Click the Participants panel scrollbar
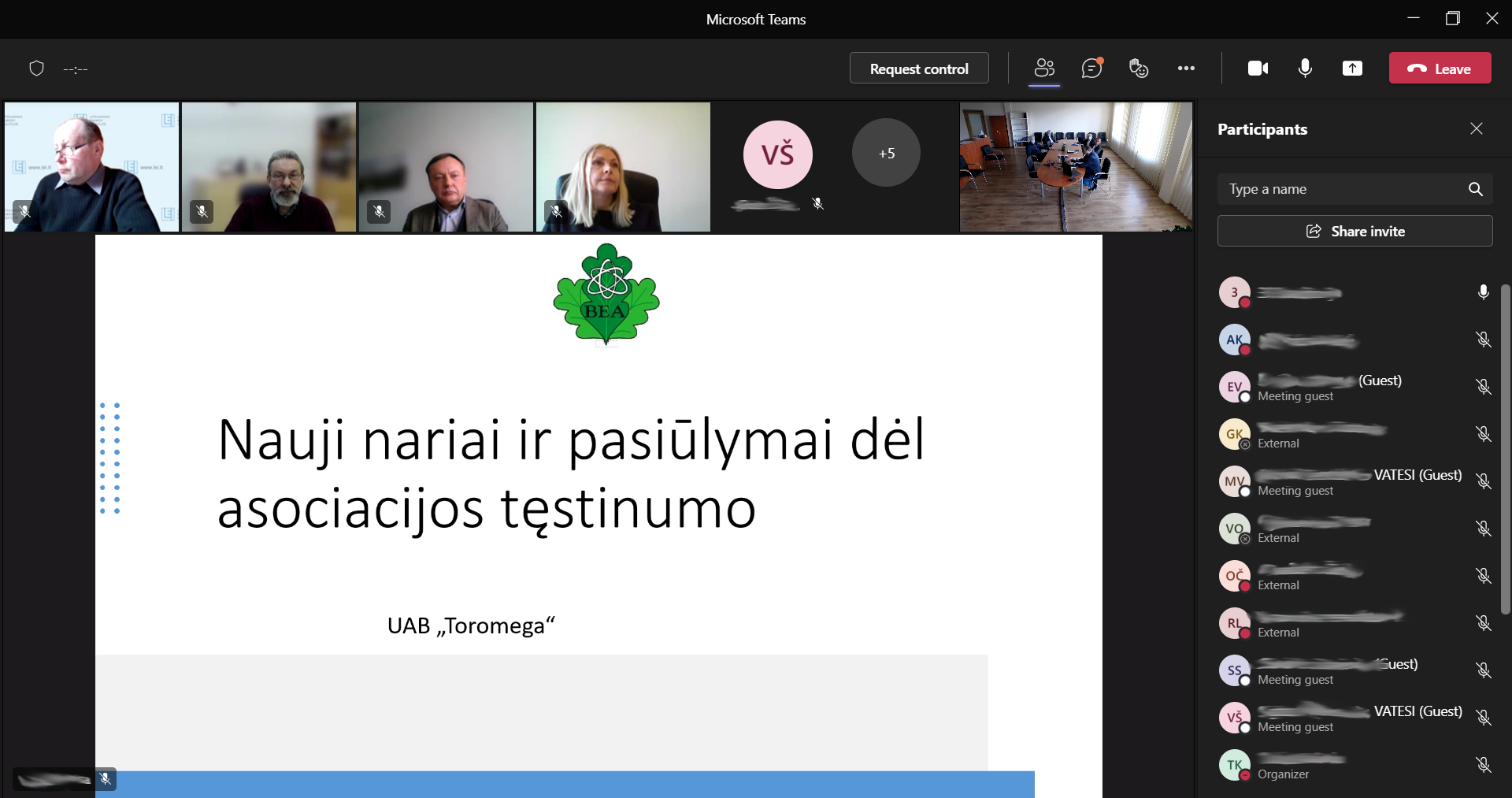1512x798 pixels. pyautogui.click(x=1505, y=449)
